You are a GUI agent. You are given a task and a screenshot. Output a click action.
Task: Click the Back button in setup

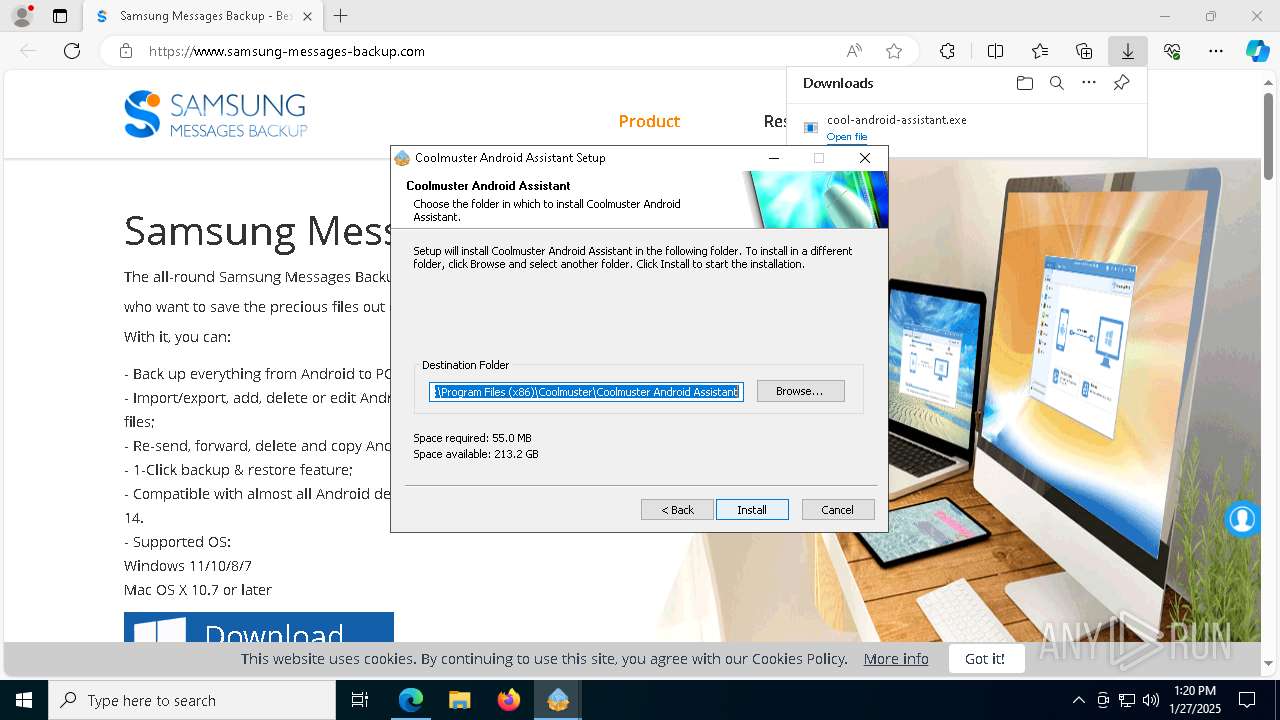click(x=677, y=510)
